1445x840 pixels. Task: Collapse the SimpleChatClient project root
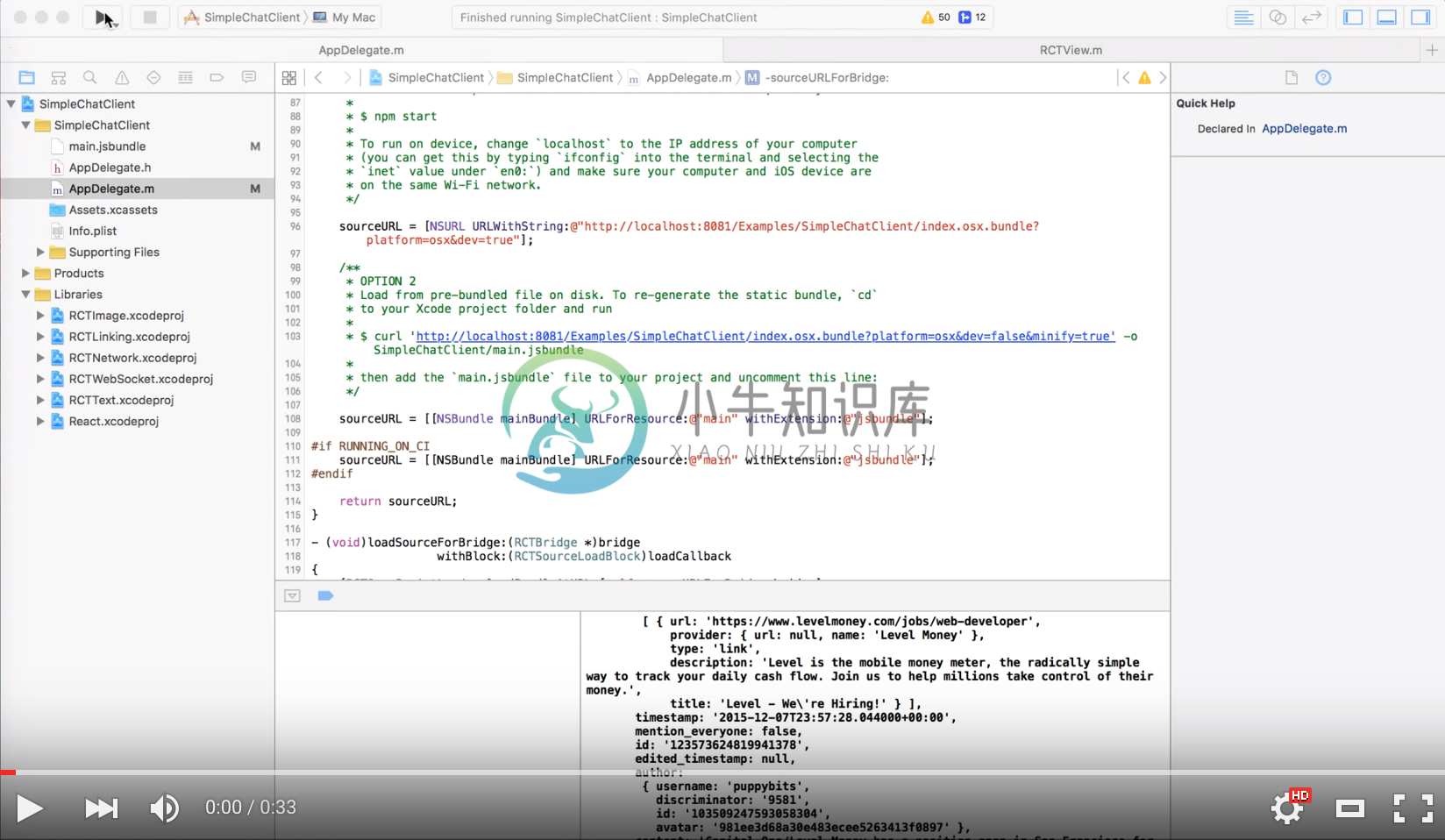pyautogui.click(x=11, y=103)
